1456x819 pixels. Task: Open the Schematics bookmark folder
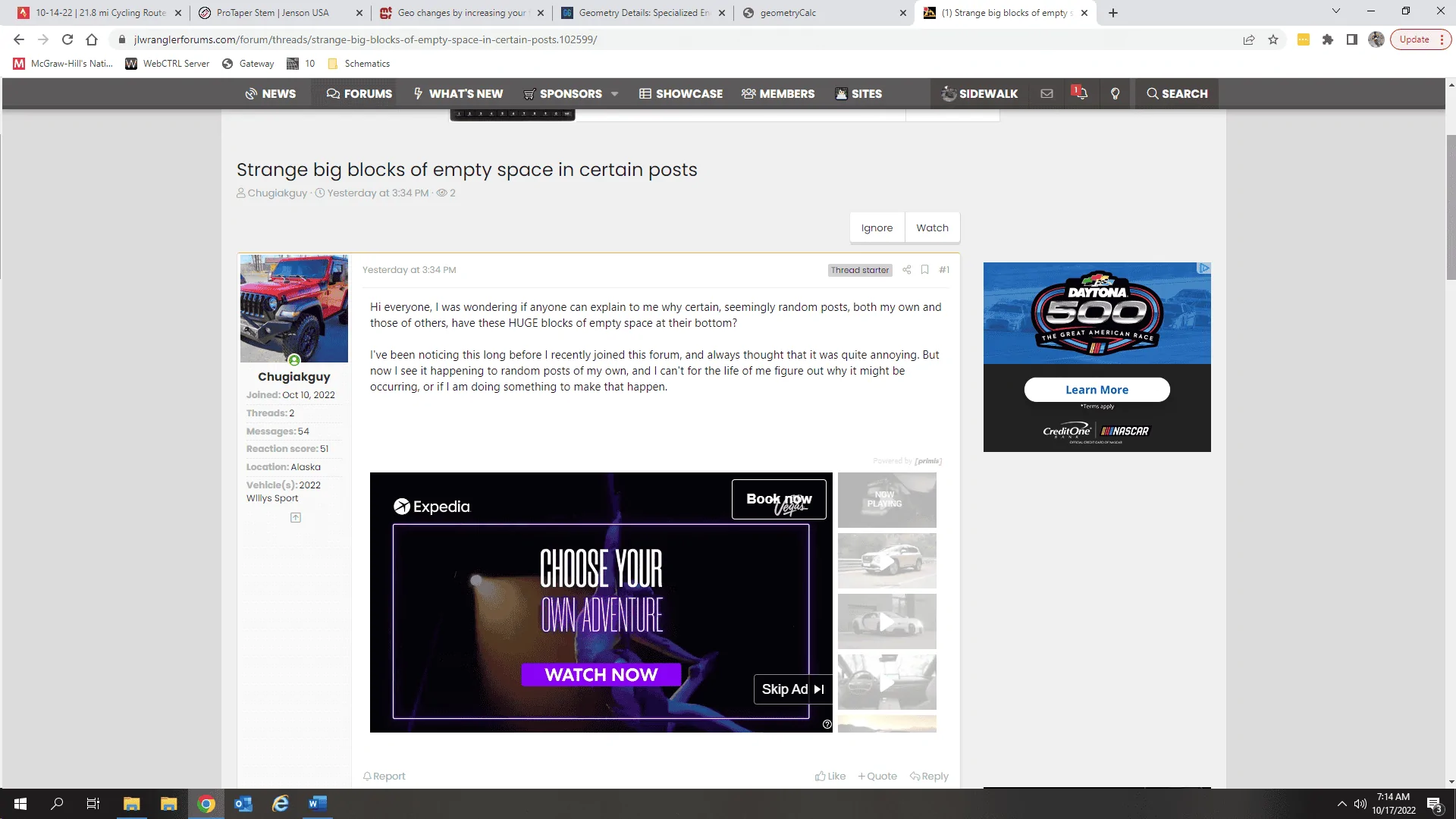[359, 64]
